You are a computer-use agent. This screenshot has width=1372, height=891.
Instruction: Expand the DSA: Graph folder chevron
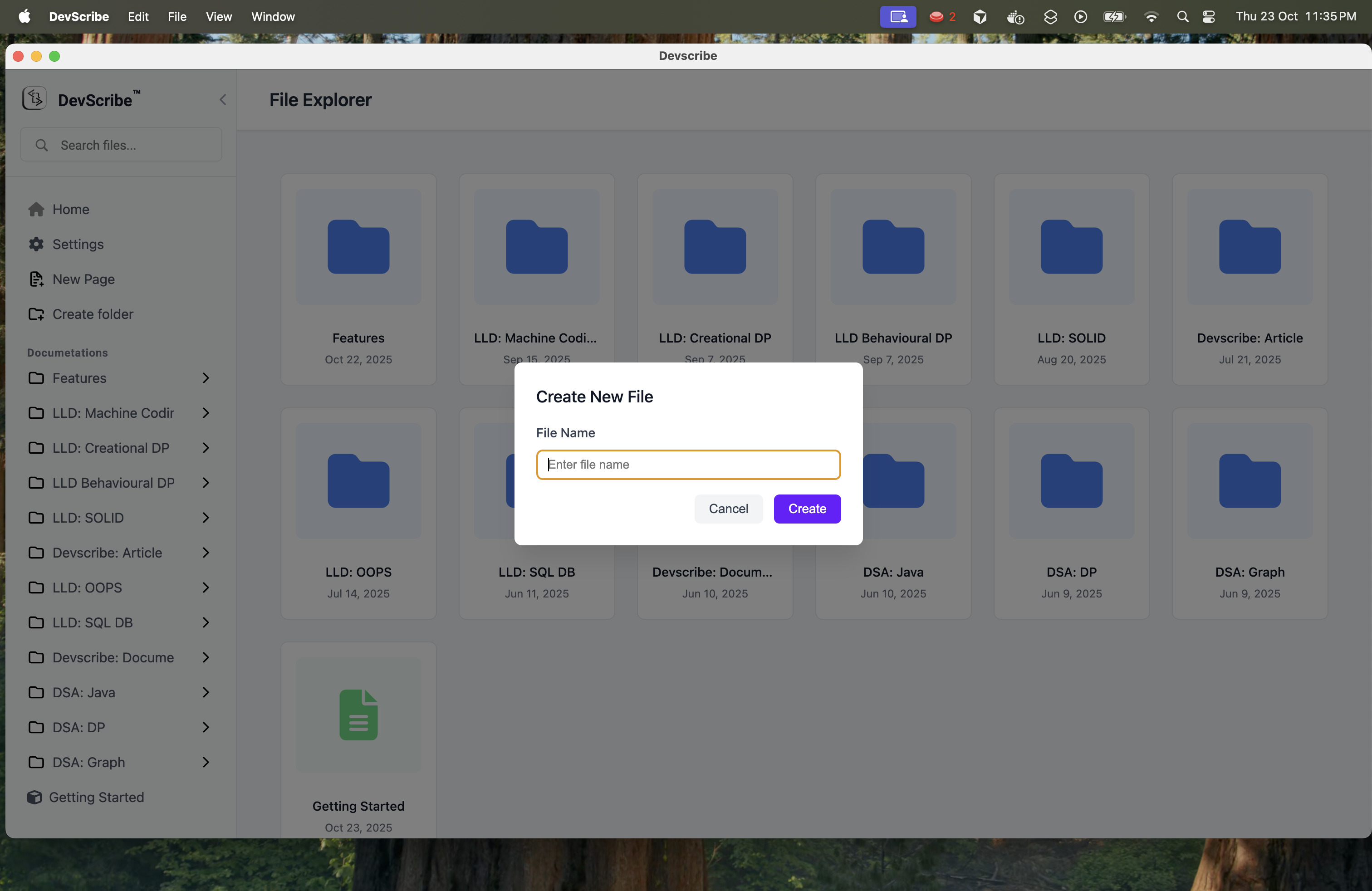click(x=206, y=762)
